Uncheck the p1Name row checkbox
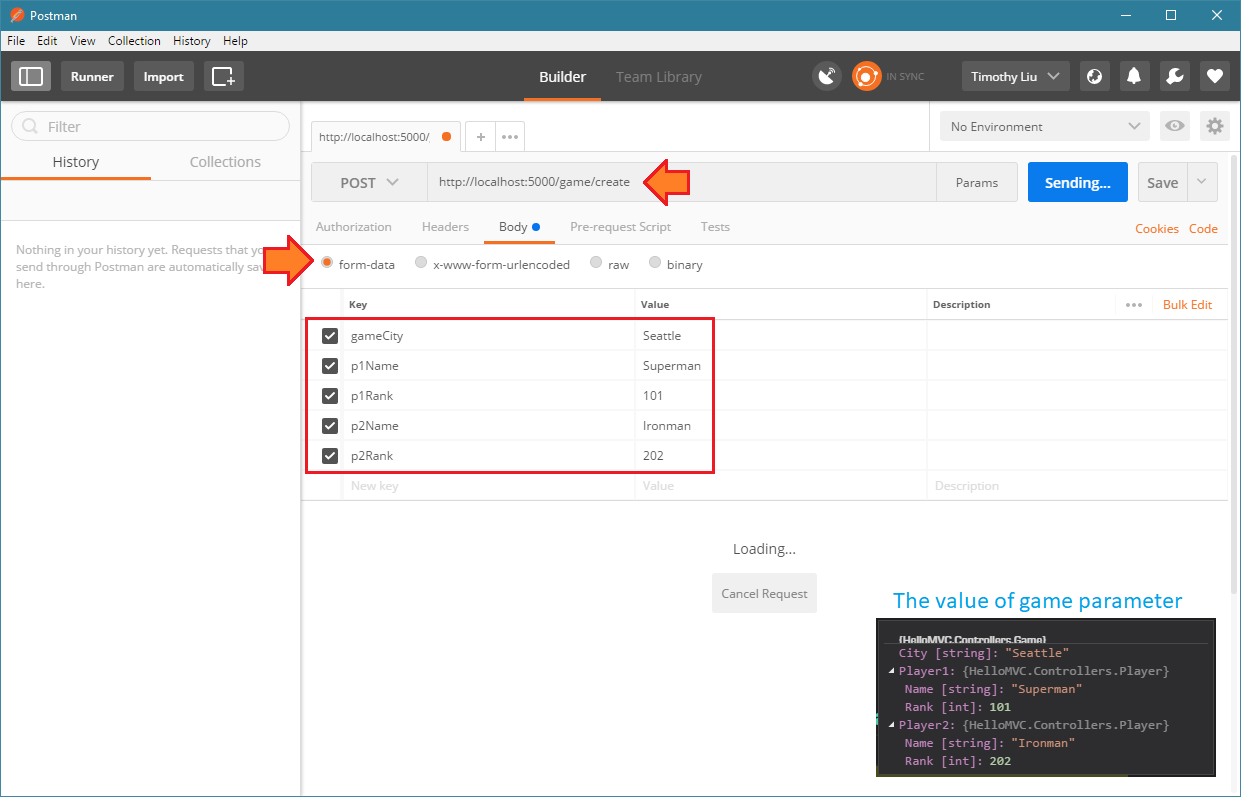Viewport: 1241px width, 797px height. tap(330, 366)
